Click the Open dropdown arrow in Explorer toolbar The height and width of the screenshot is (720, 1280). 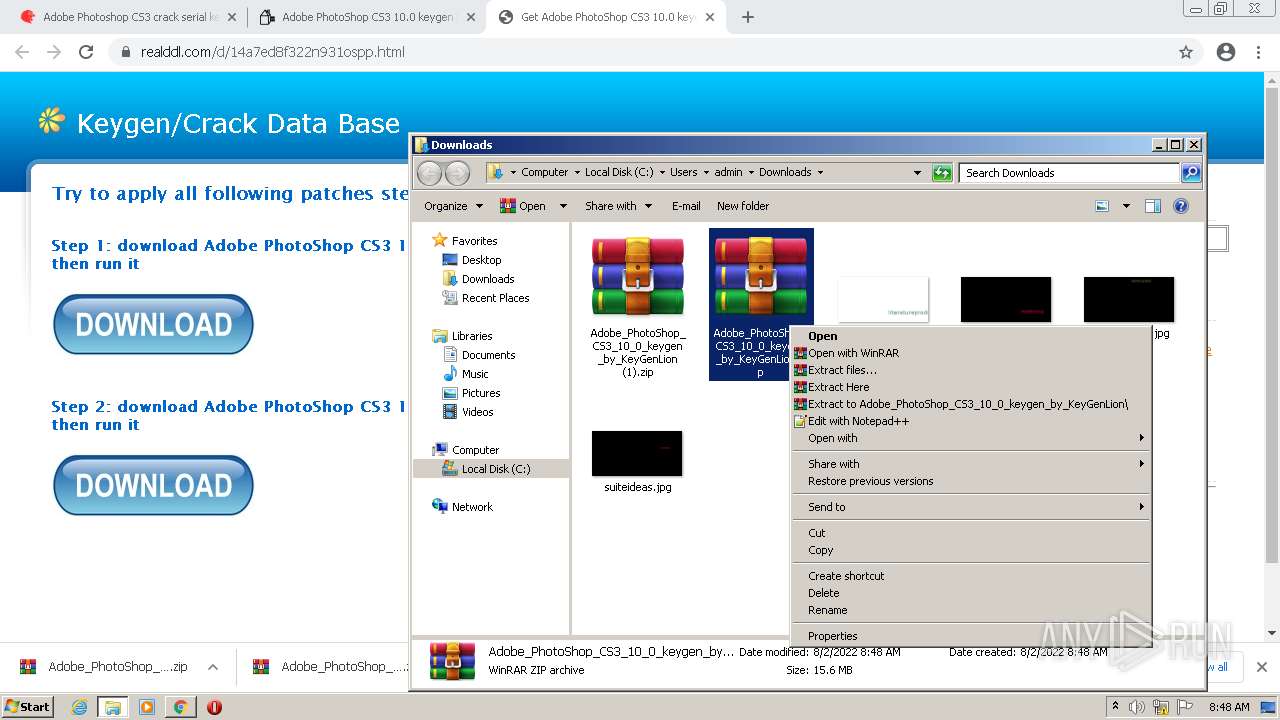point(563,206)
